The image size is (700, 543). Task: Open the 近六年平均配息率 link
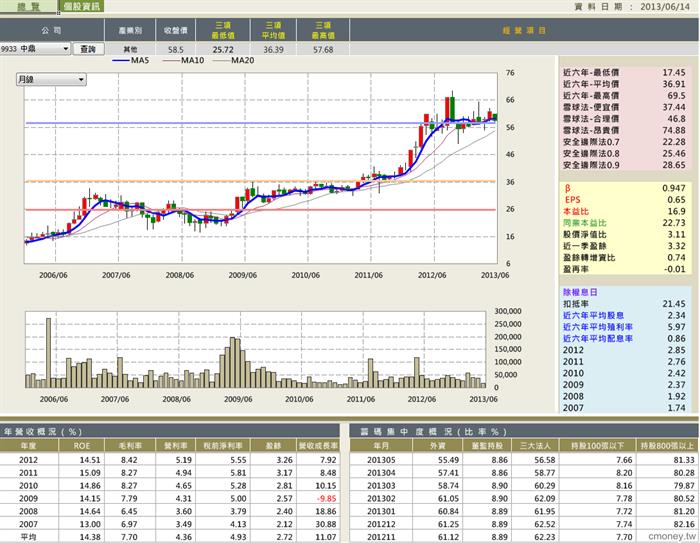coord(597,338)
